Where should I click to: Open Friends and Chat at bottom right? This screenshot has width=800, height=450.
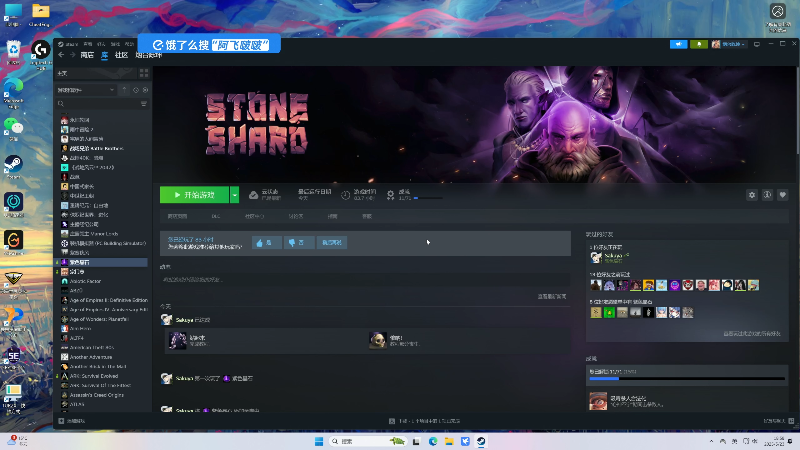(779, 421)
